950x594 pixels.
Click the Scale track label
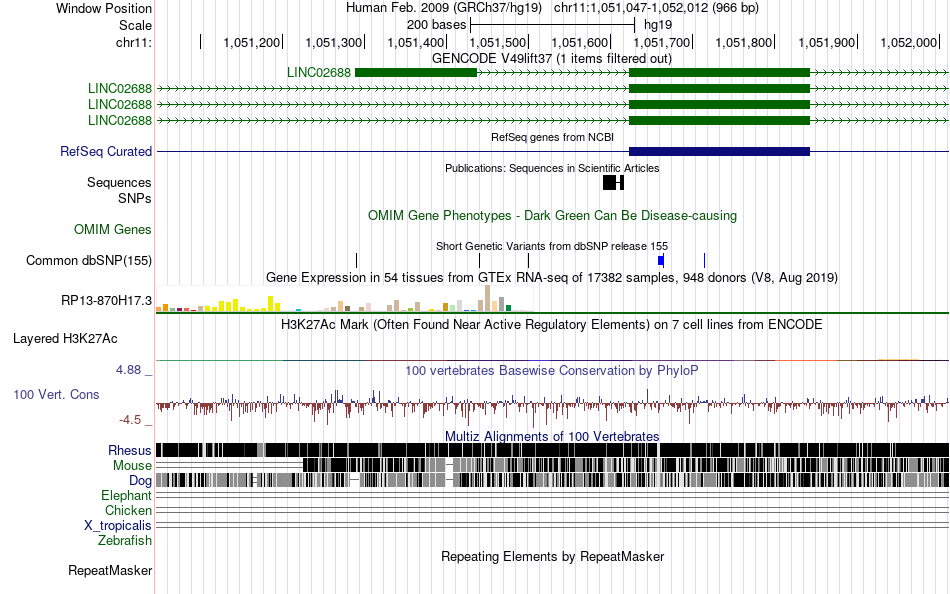coord(135,25)
